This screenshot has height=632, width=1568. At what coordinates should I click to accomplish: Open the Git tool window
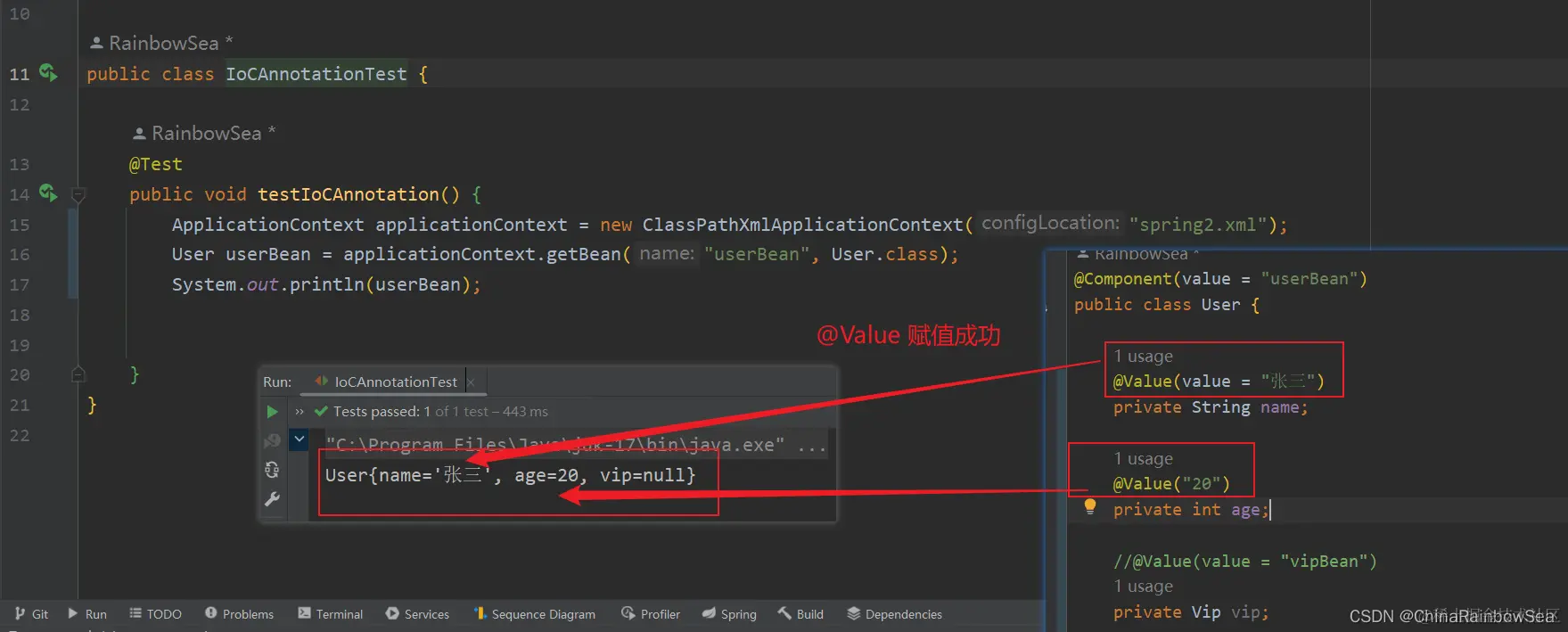coord(32,614)
